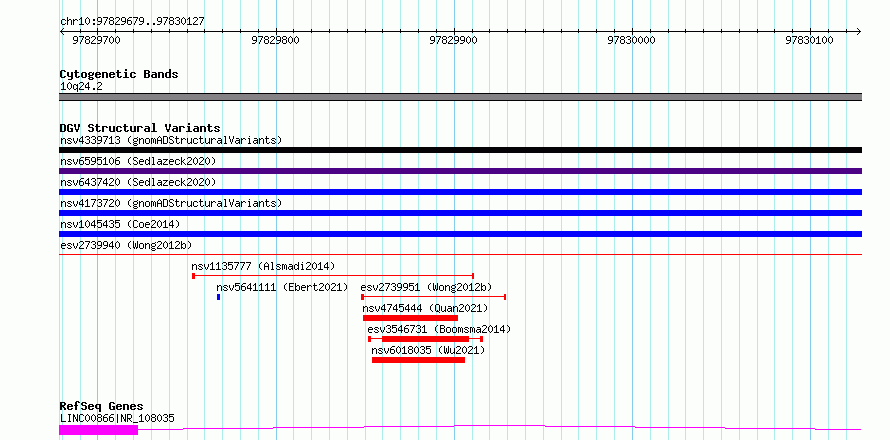The width and height of the screenshot is (890, 440).
Task: Click label nsv4173720 (gnomADStructuralVariants)
Action: point(171,203)
